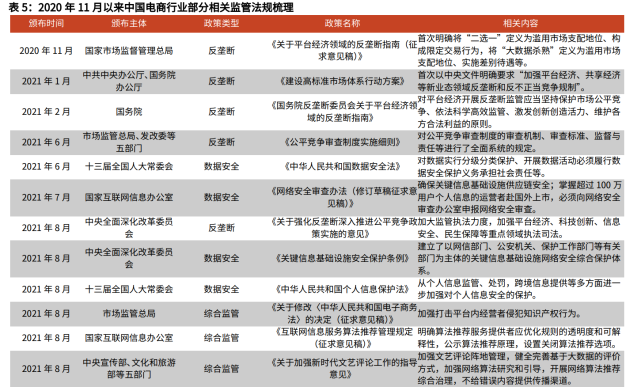Click '反垄断' in the 2021年1月 row

tap(222, 81)
